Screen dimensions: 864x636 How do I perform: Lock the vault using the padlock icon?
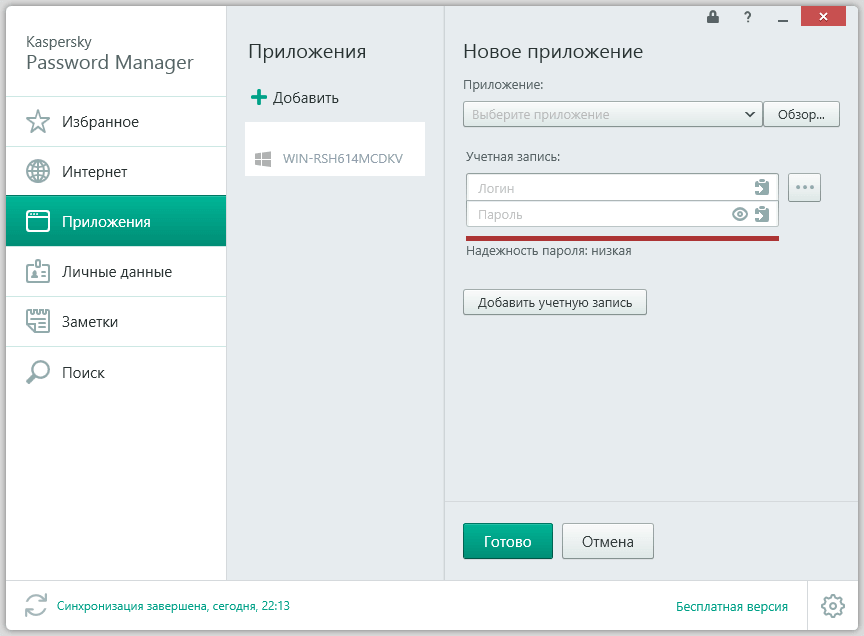tap(712, 16)
